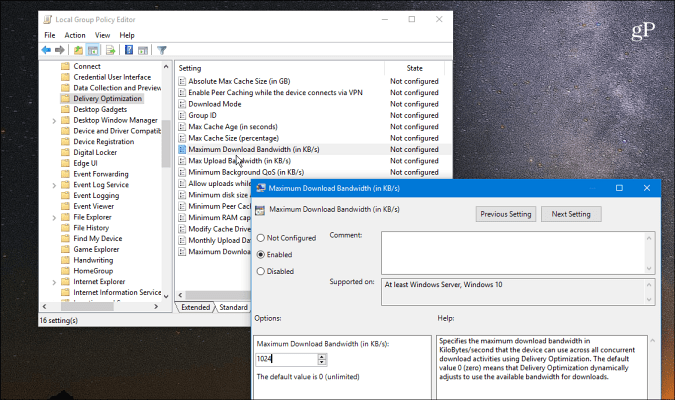The image size is (675, 400).
Task: Expand the Event Log Service tree node
Action: coord(54,186)
